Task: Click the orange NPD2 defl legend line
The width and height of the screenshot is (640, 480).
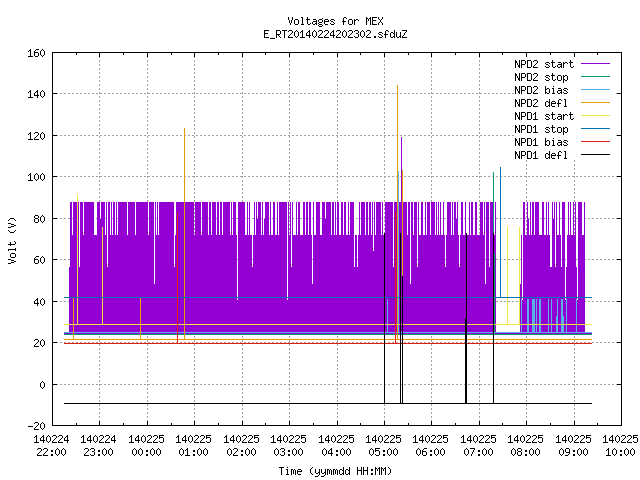Action: click(595, 102)
